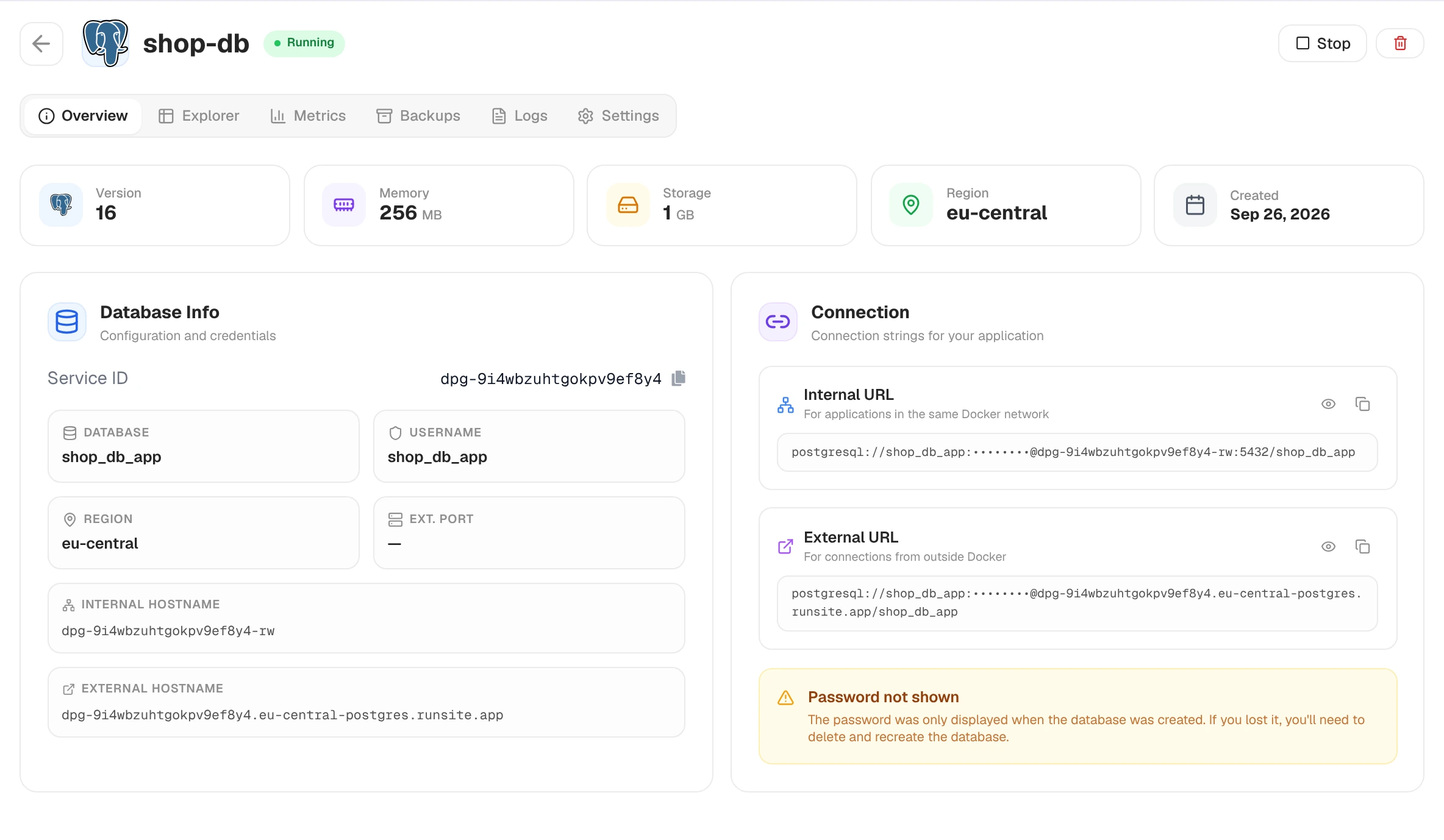1444x840 pixels.
Task: Click the EXT. PORT dash value
Action: coord(395,544)
